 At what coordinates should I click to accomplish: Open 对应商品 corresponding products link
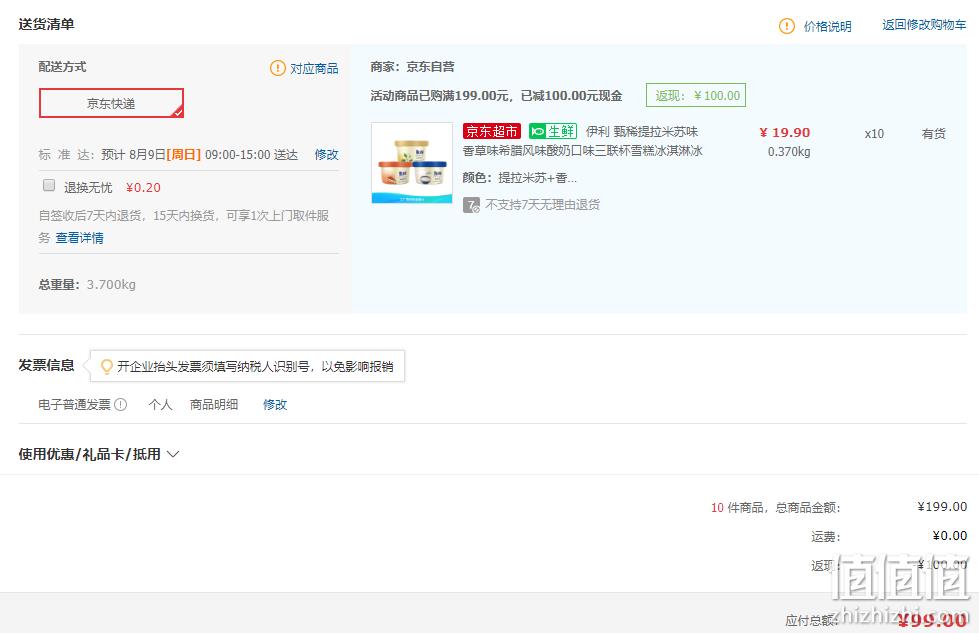coord(314,69)
